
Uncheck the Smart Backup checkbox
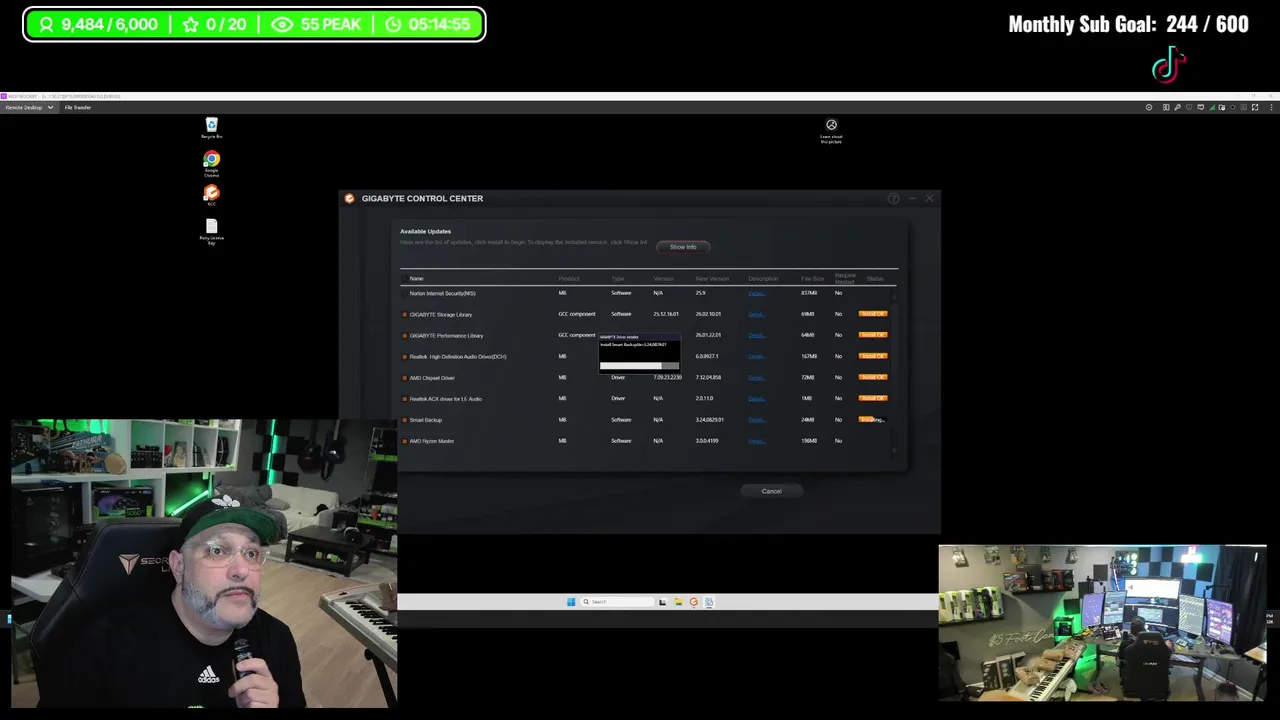[404, 420]
